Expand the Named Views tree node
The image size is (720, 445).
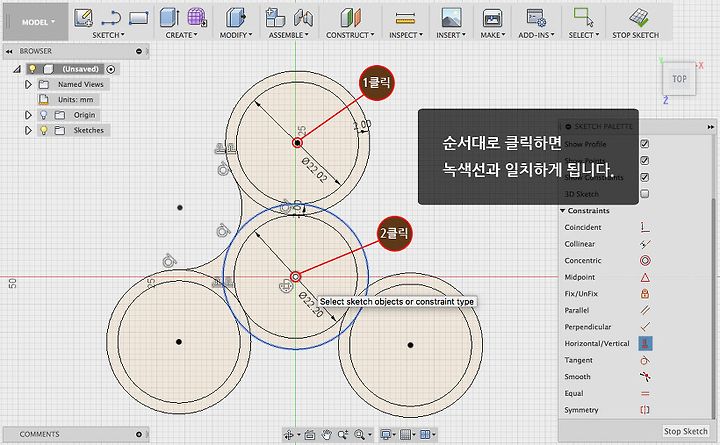click(28, 84)
